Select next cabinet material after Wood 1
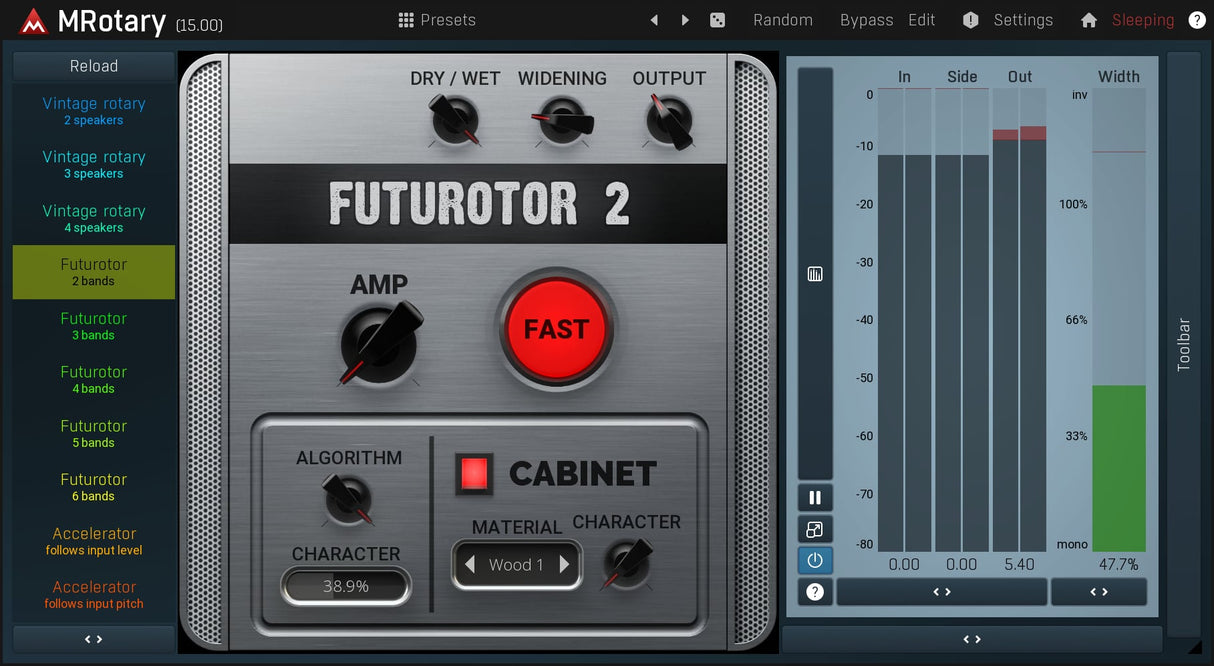Screen dimensions: 1214x666 click(564, 565)
